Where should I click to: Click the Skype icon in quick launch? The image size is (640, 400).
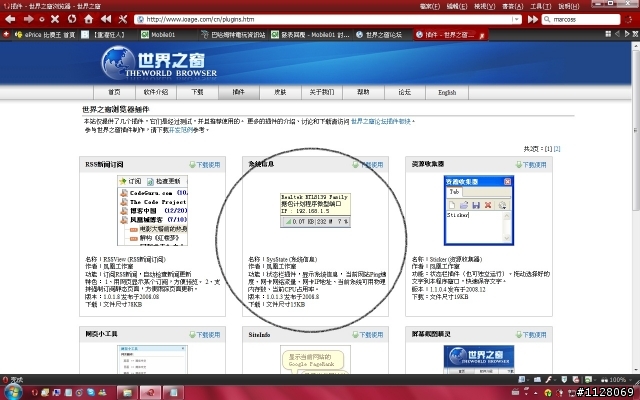[x=91, y=392]
